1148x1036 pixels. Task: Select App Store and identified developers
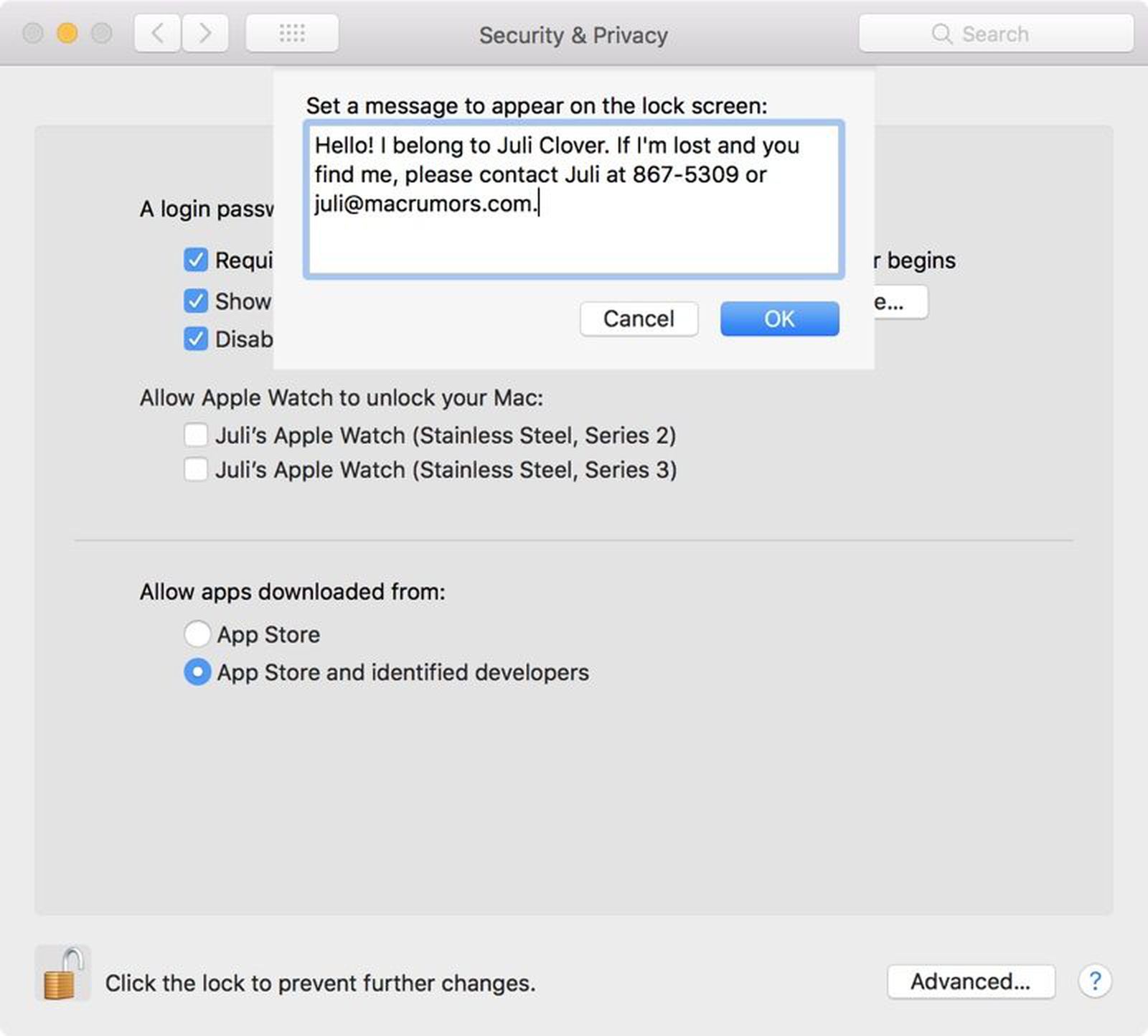point(197,672)
